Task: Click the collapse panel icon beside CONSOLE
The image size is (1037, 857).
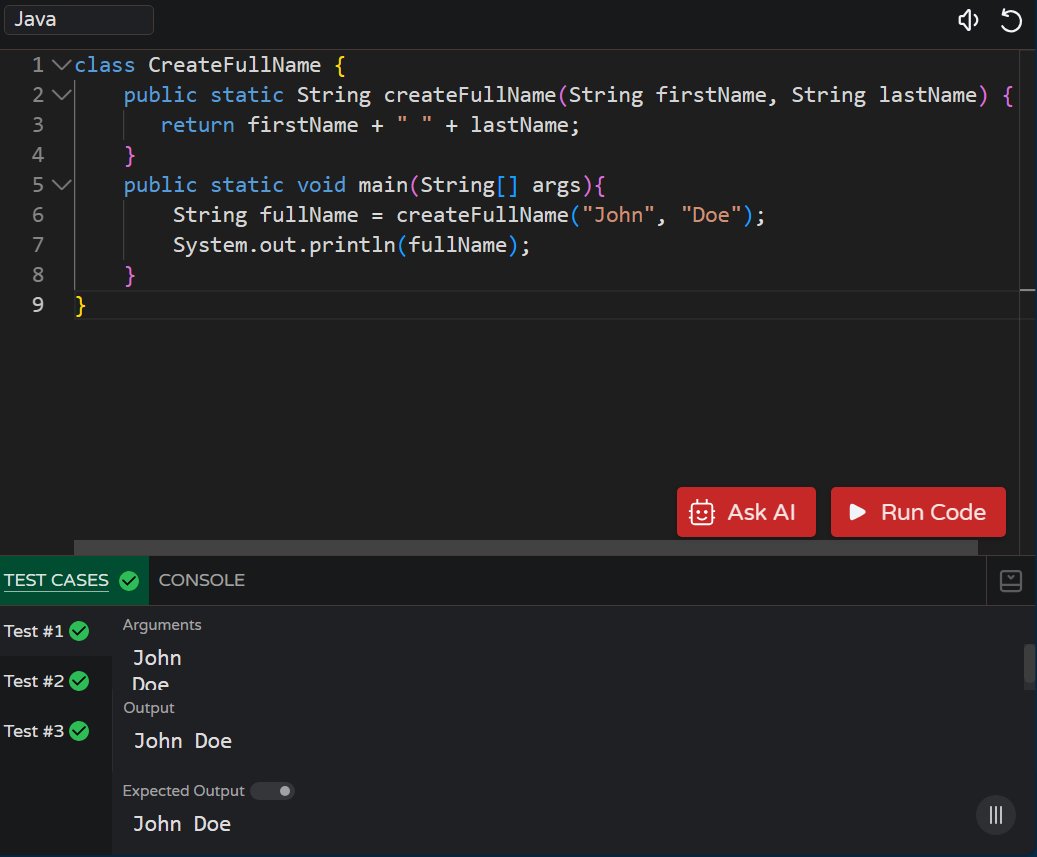Action: [x=1010, y=580]
